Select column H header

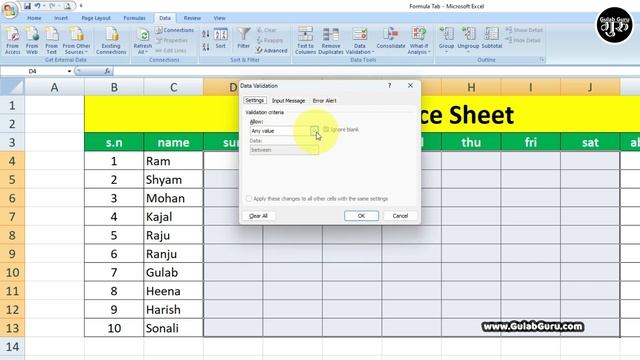pos(471,87)
